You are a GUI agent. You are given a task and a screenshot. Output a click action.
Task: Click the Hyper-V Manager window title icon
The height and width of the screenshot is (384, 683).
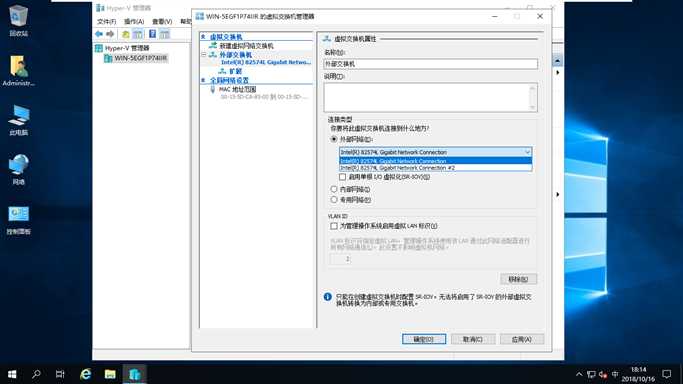100,8
